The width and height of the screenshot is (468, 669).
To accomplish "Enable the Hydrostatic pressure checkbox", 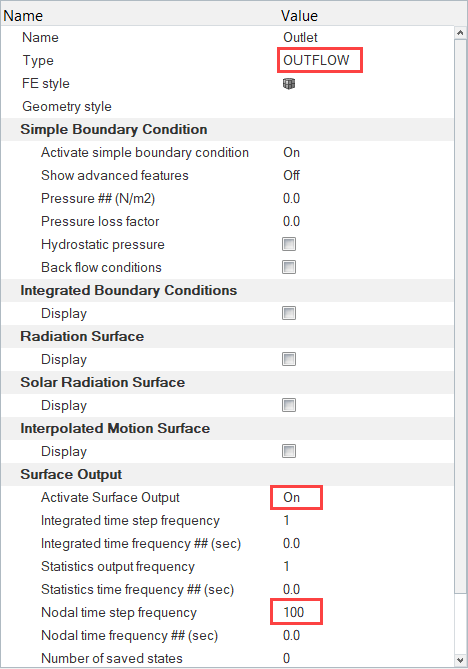I will coord(289,244).
